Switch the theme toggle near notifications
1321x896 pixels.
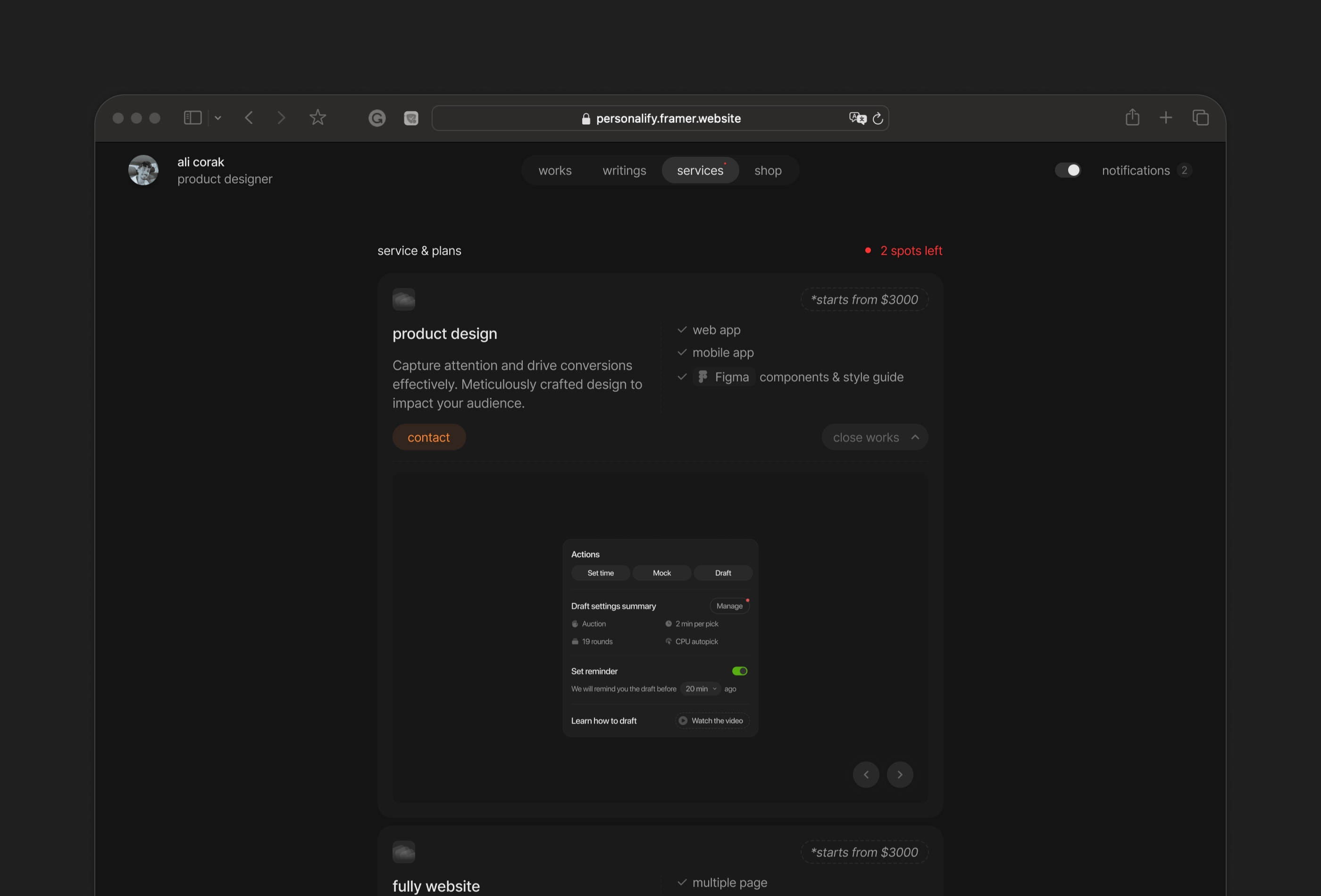[1068, 170]
